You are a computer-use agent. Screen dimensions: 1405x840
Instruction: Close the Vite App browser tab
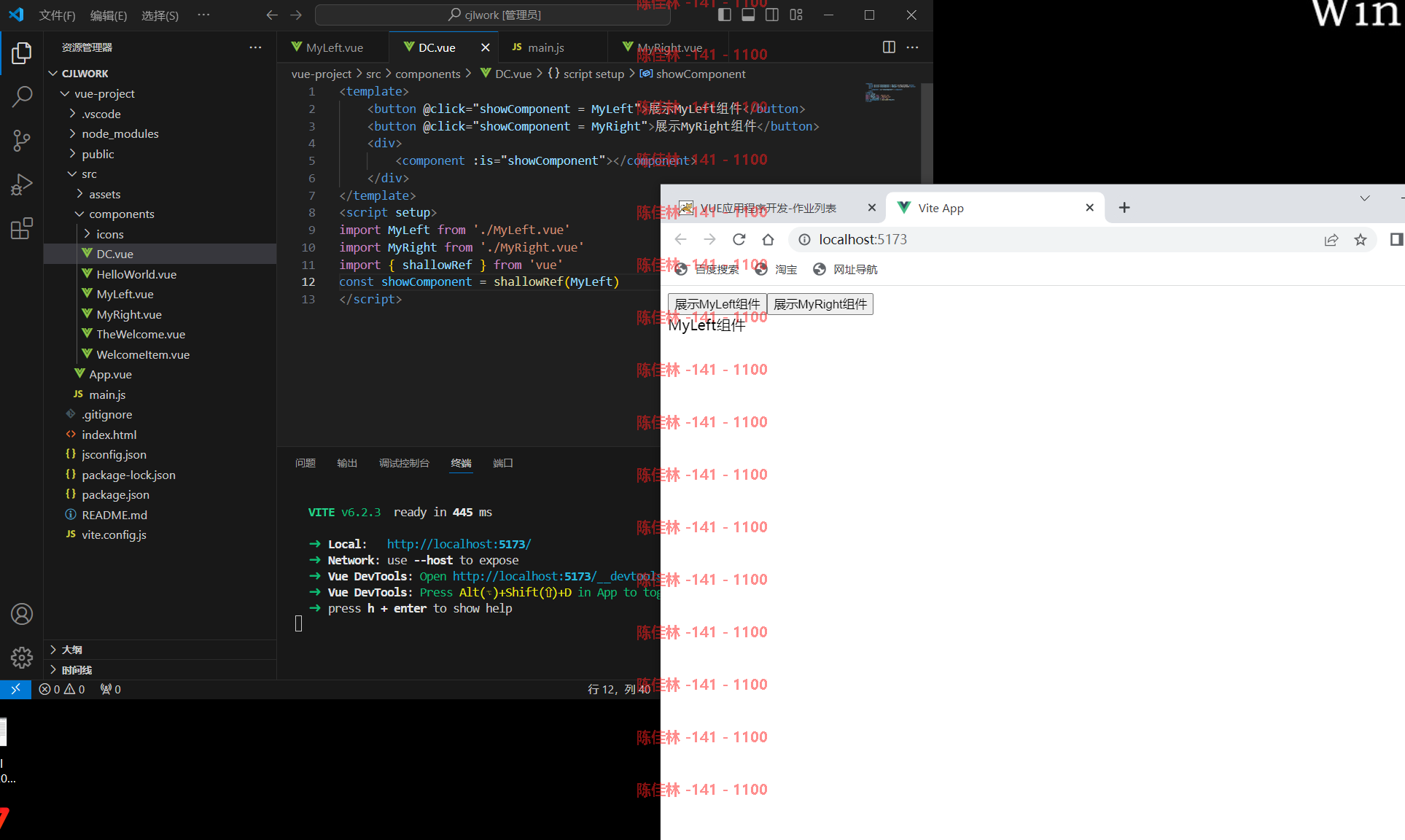[x=1090, y=208]
